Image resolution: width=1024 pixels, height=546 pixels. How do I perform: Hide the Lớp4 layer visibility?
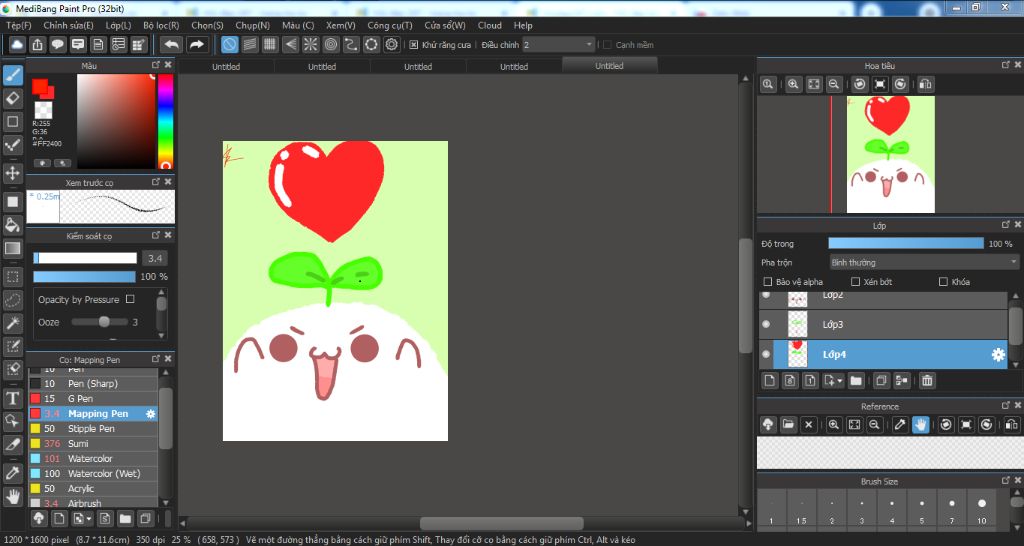pos(766,355)
